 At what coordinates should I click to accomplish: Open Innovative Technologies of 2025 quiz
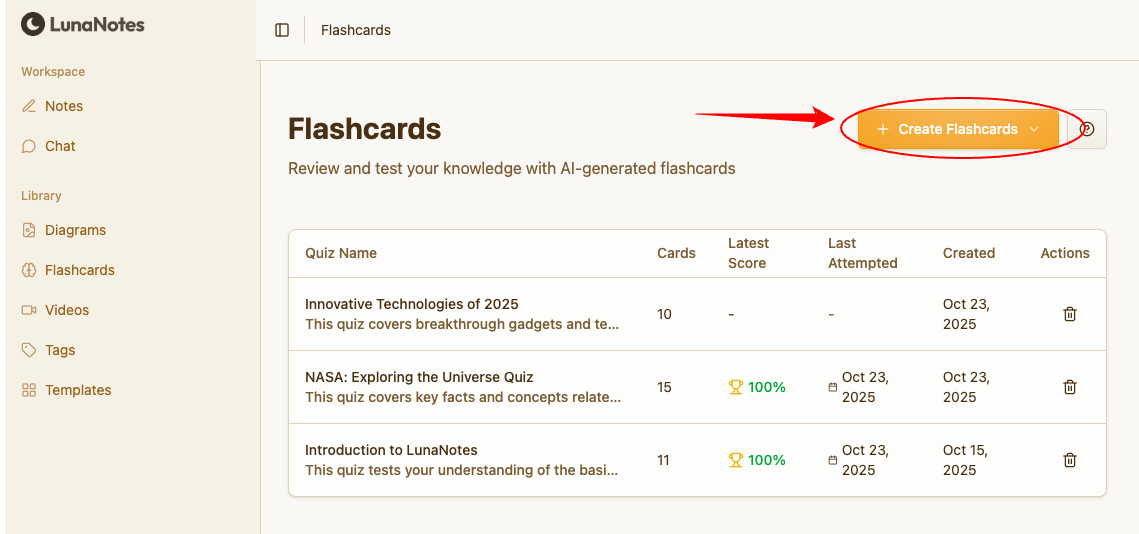pyautogui.click(x=412, y=304)
